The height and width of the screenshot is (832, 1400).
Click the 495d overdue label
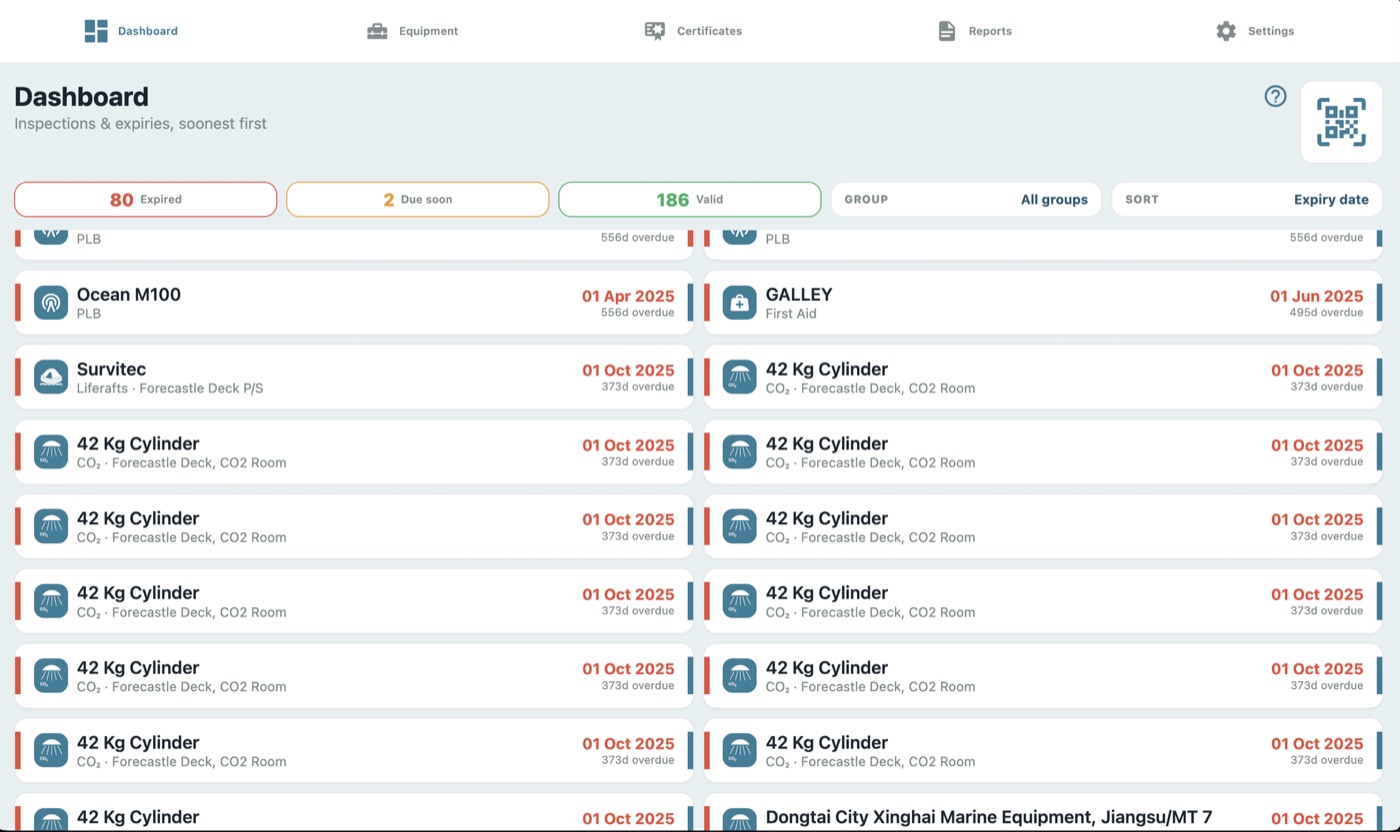[x=1326, y=313]
